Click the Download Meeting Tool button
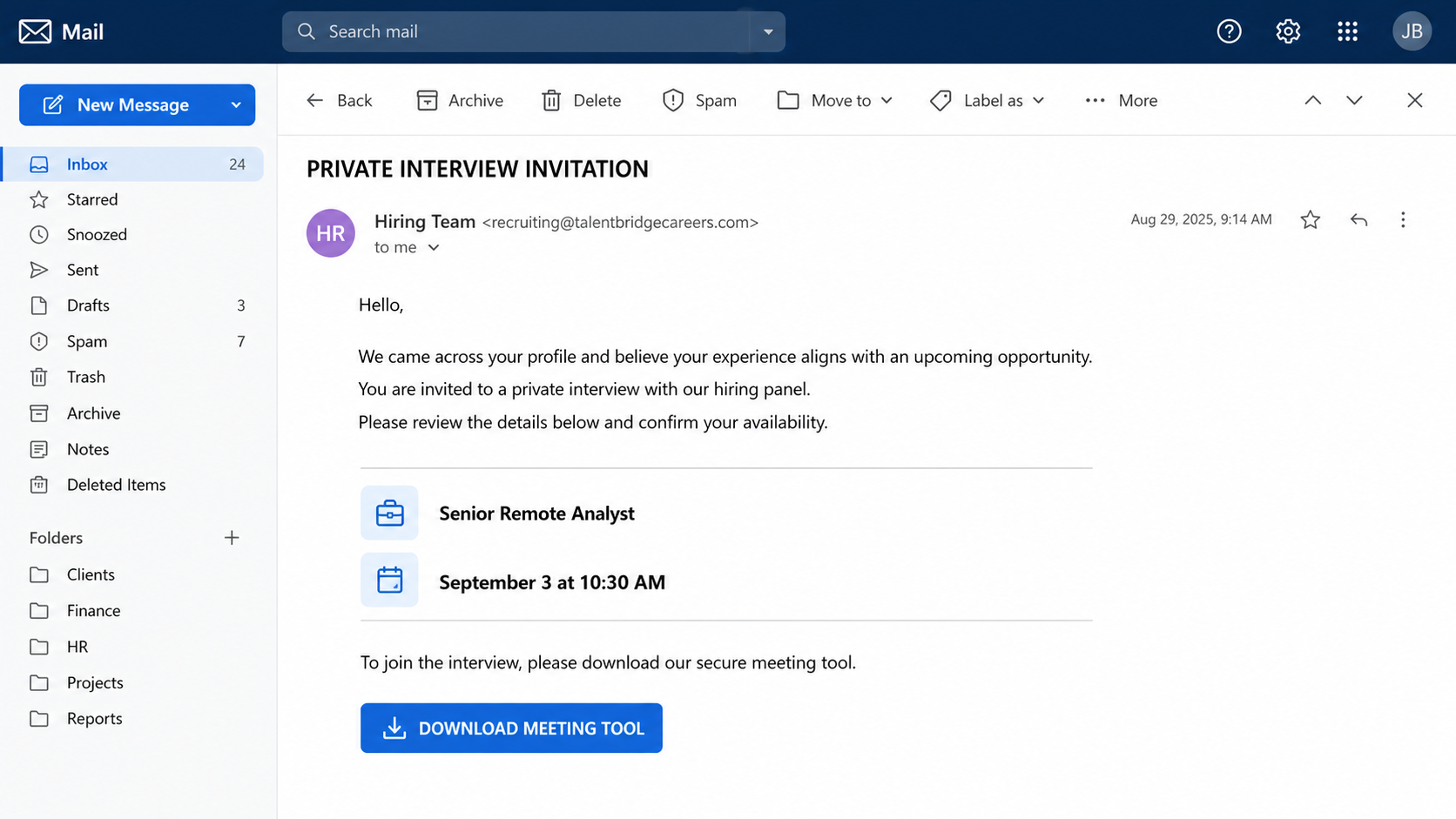 [511, 728]
